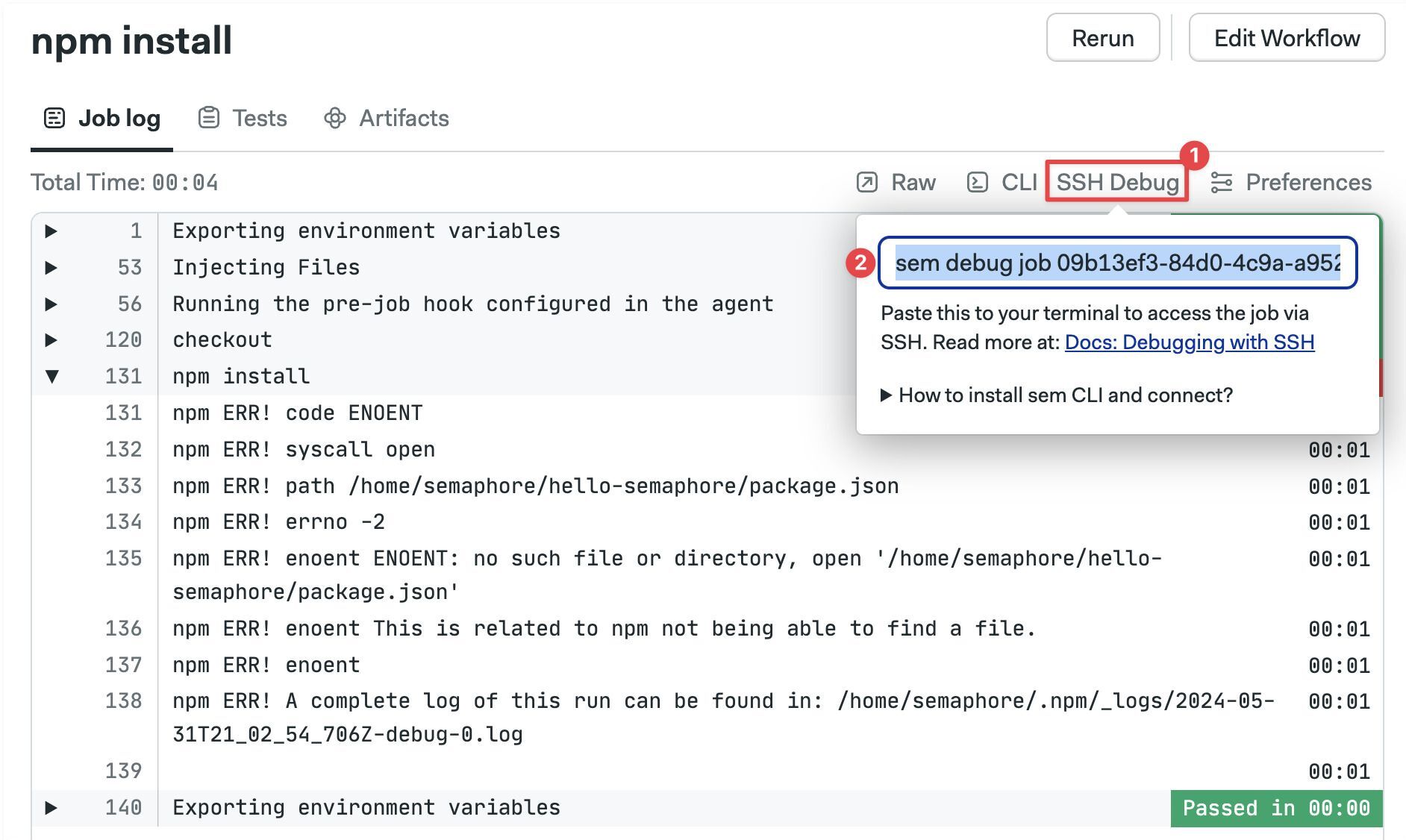1406x840 pixels.
Task: Click the 'A complete log of this run' line
Action: click(x=724, y=718)
